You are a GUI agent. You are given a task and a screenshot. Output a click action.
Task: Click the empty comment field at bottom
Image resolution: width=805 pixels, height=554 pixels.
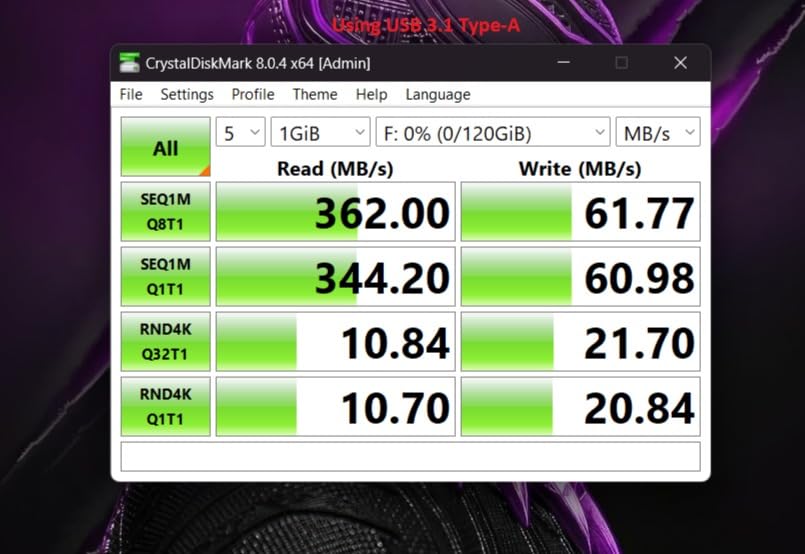(x=410, y=456)
